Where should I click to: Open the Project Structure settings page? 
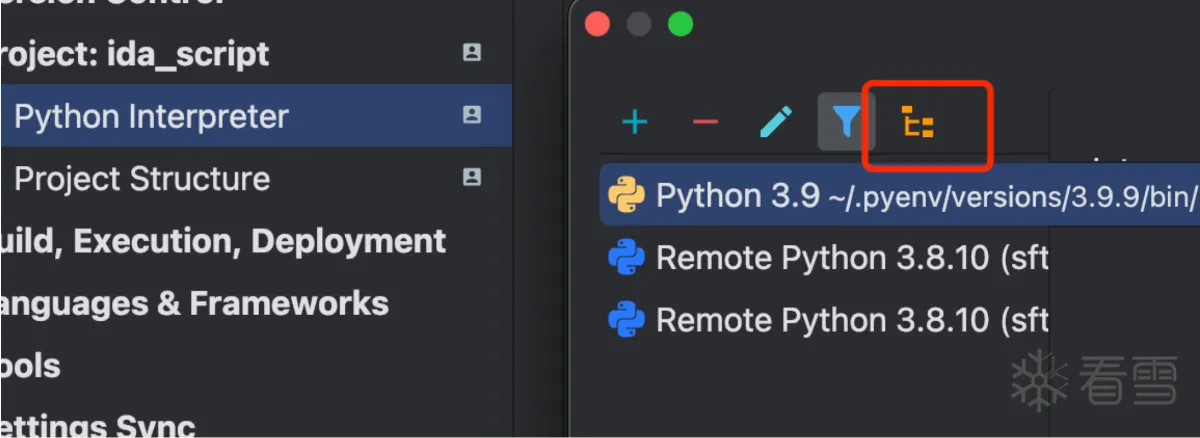142,179
